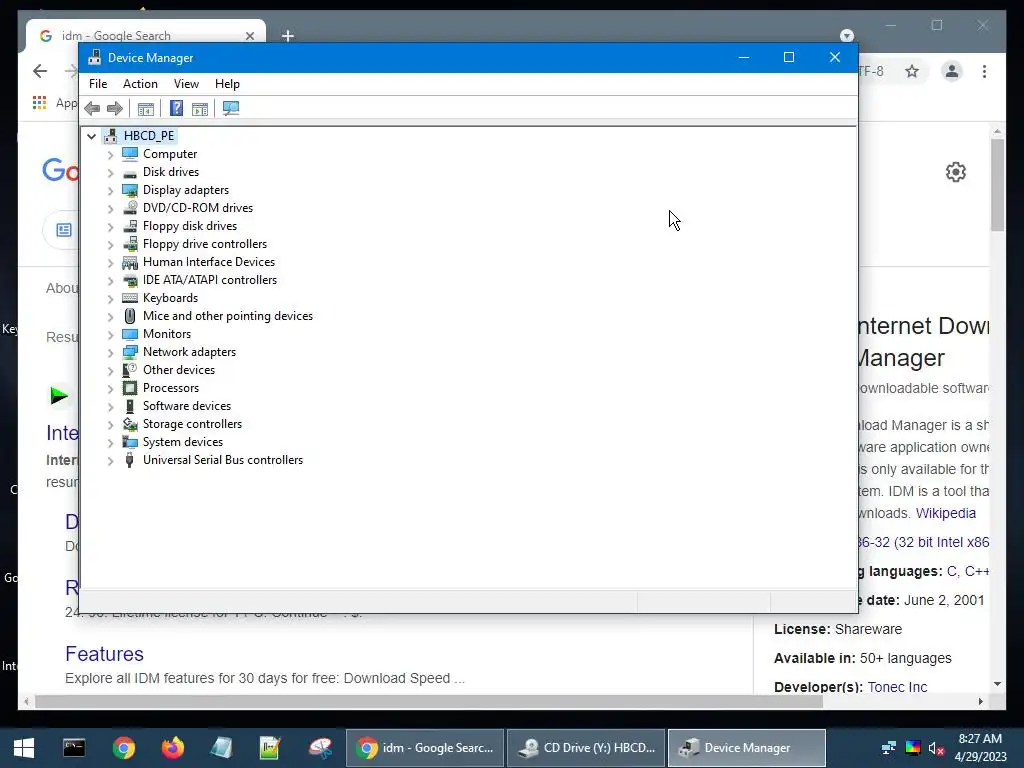Viewport: 1024px width, 768px height.
Task: Select the Other devices icon
Action: (130, 370)
